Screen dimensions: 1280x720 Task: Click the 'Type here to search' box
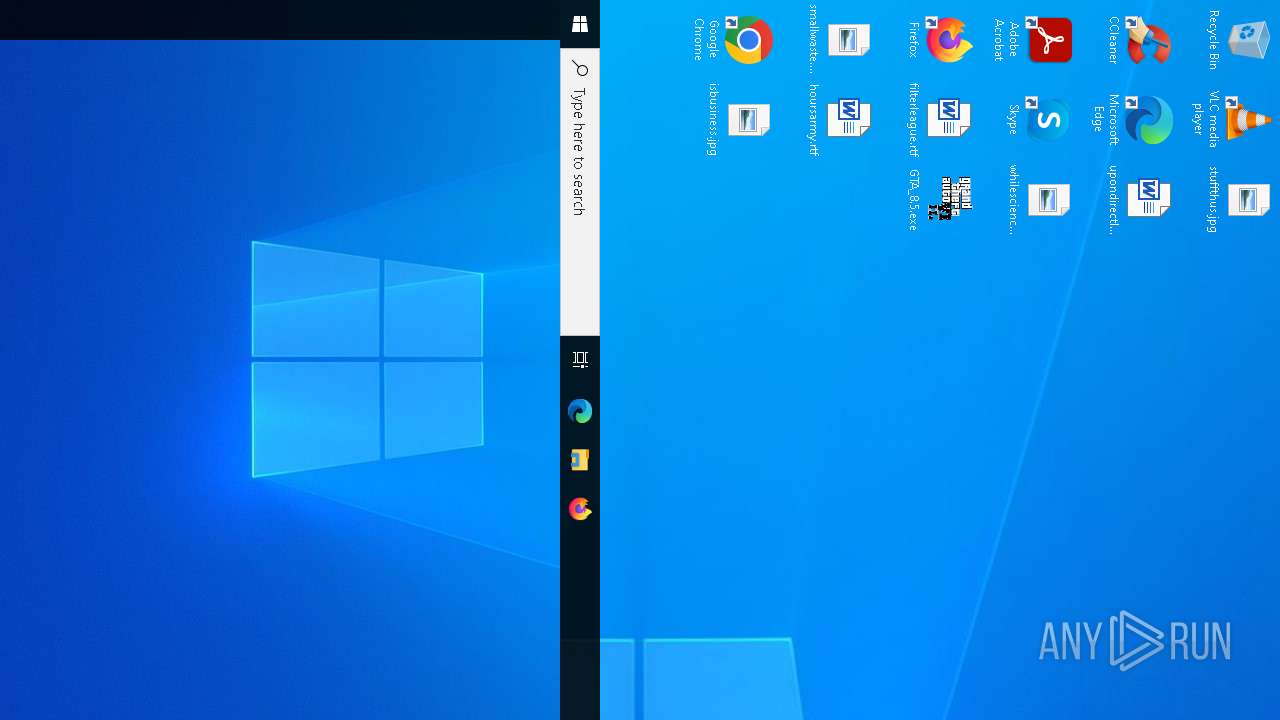click(x=580, y=192)
